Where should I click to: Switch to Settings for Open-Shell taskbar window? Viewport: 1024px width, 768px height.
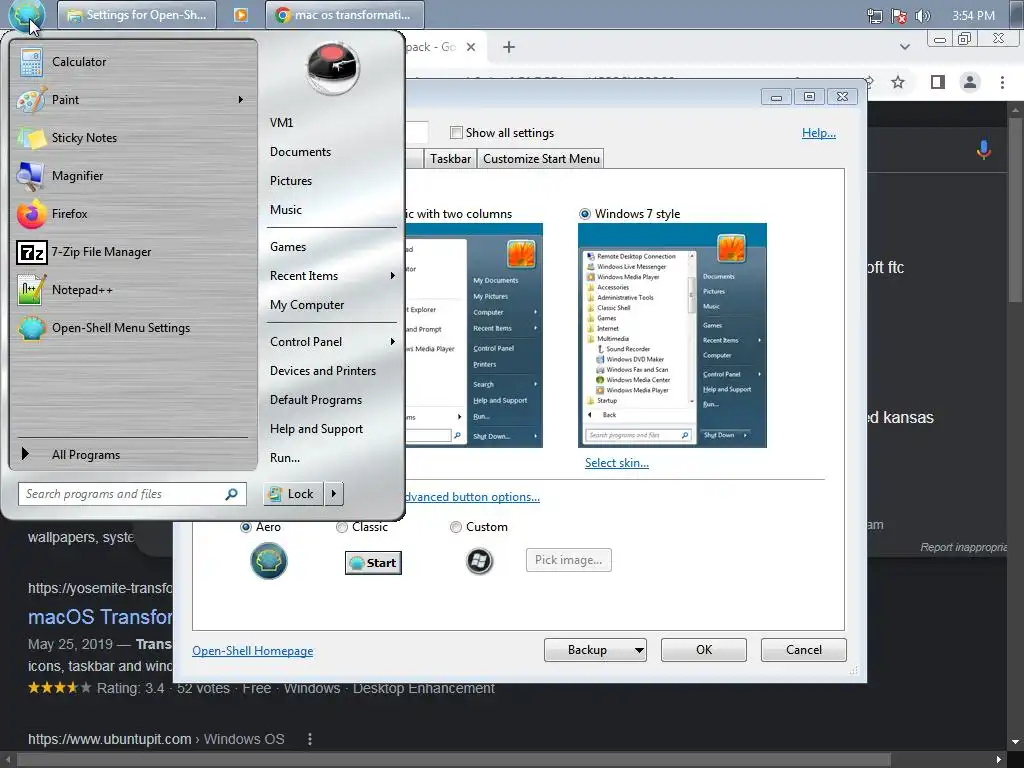click(137, 15)
